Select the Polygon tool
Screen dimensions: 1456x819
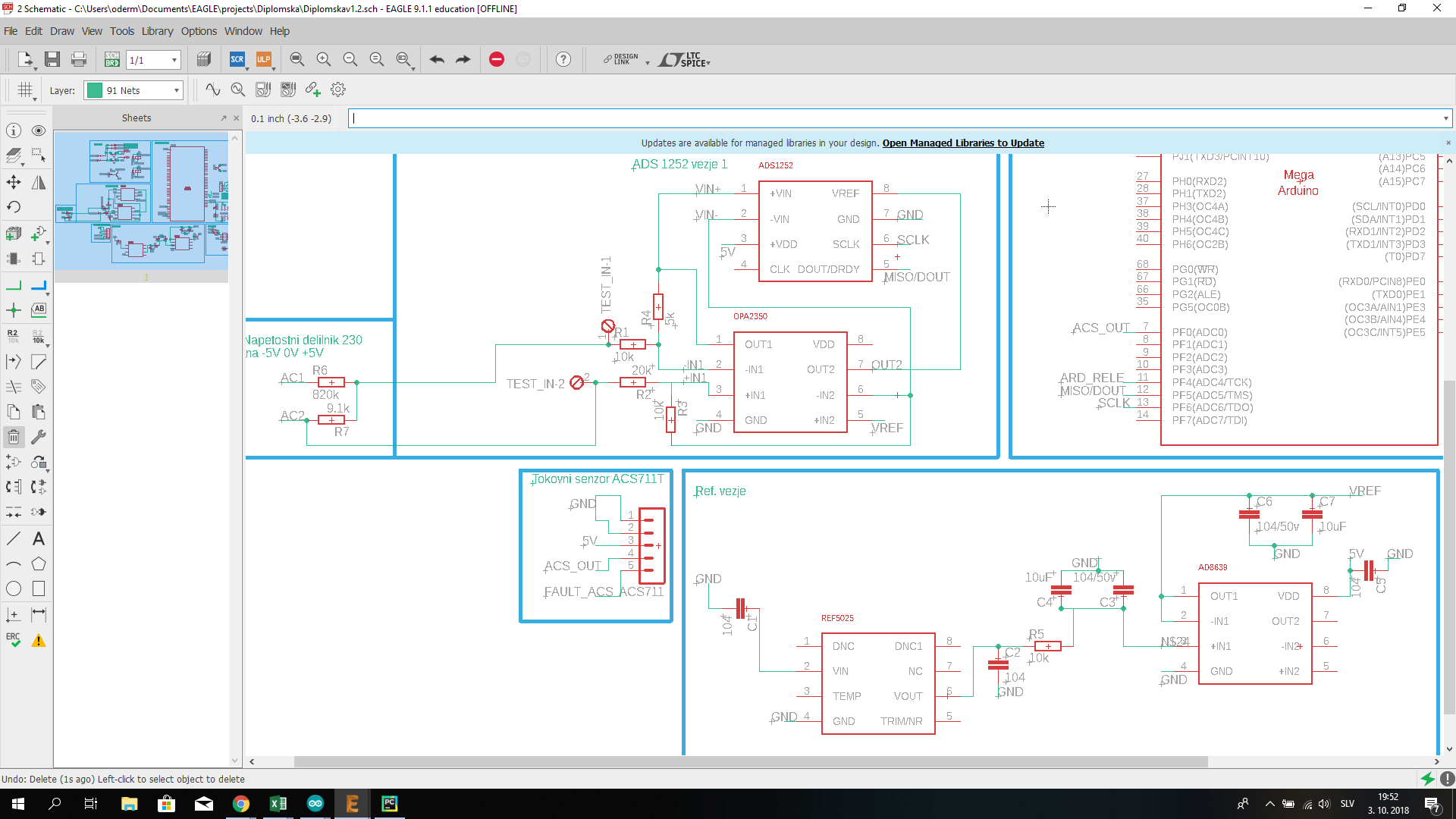pos(39,563)
